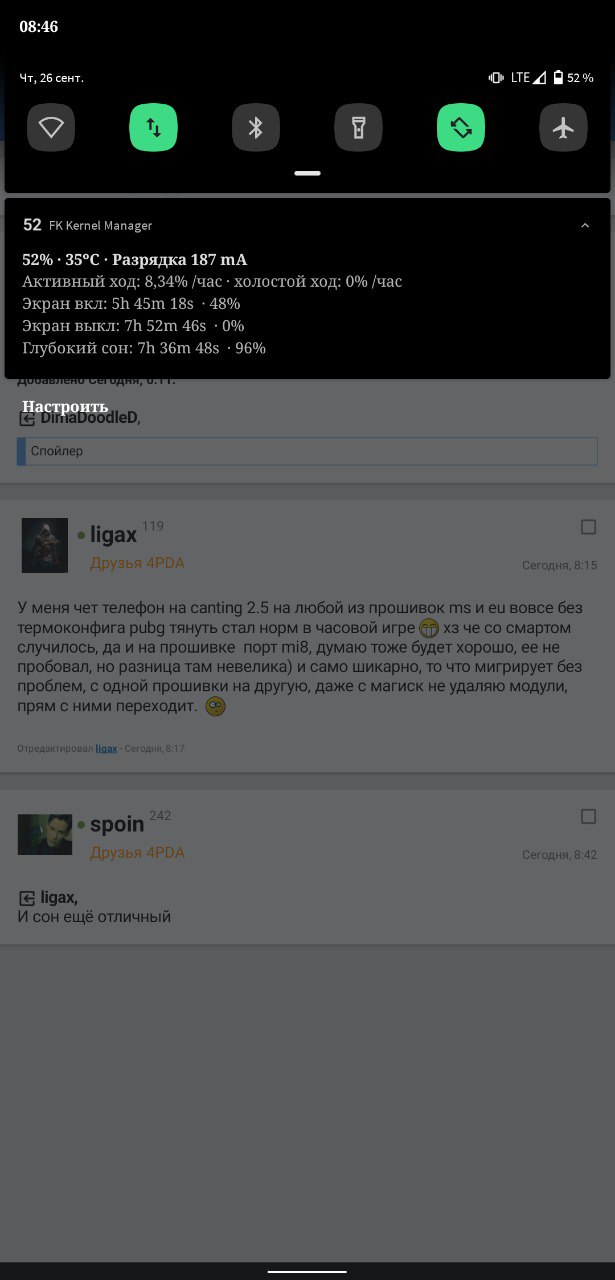Screen dimensions: 615x1280
Task: Turn on the flashlight tile
Action: 358,128
